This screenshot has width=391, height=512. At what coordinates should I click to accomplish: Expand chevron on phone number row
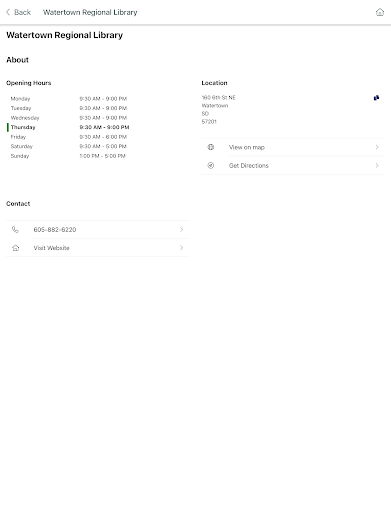(182, 229)
